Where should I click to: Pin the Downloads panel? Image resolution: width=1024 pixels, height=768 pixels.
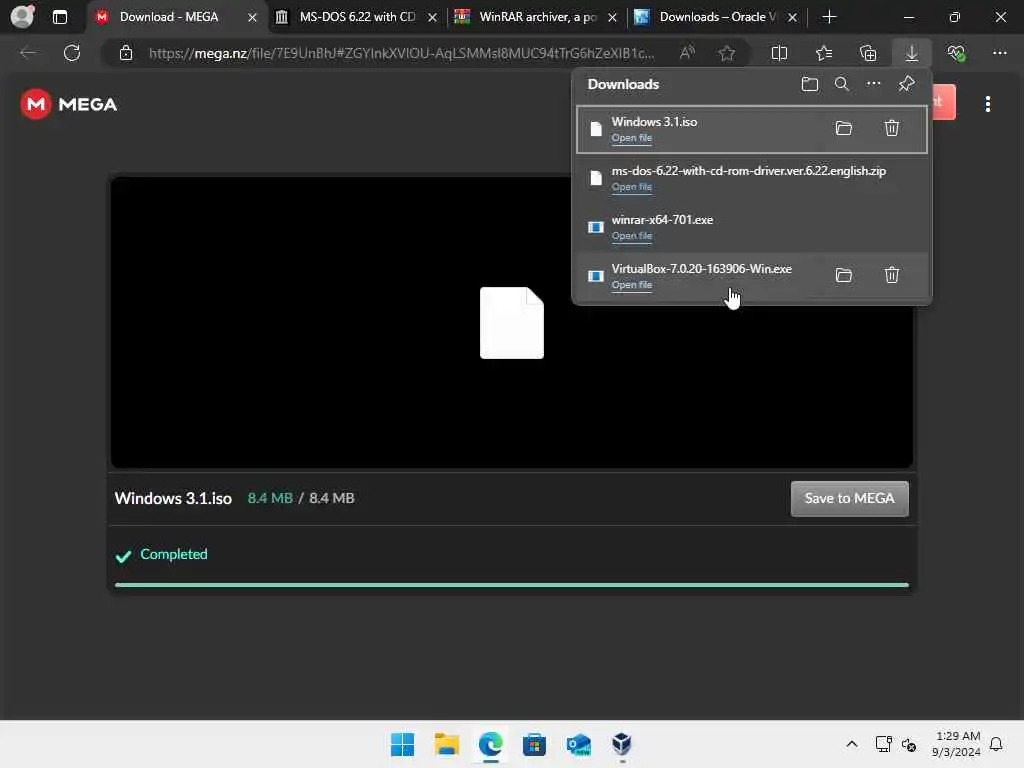pyautogui.click(x=906, y=84)
